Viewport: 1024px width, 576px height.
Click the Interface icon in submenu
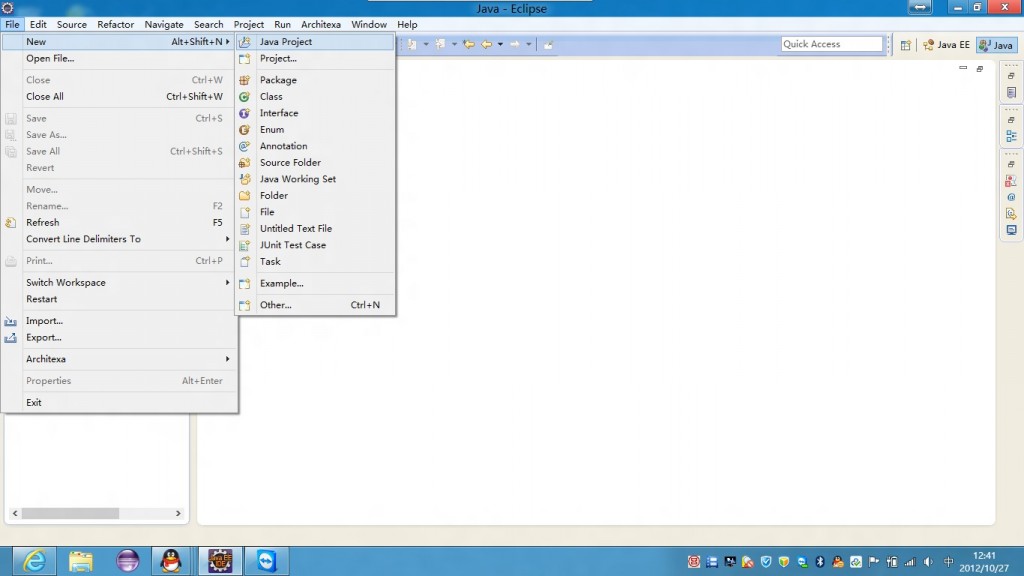click(x=244, y=113)
